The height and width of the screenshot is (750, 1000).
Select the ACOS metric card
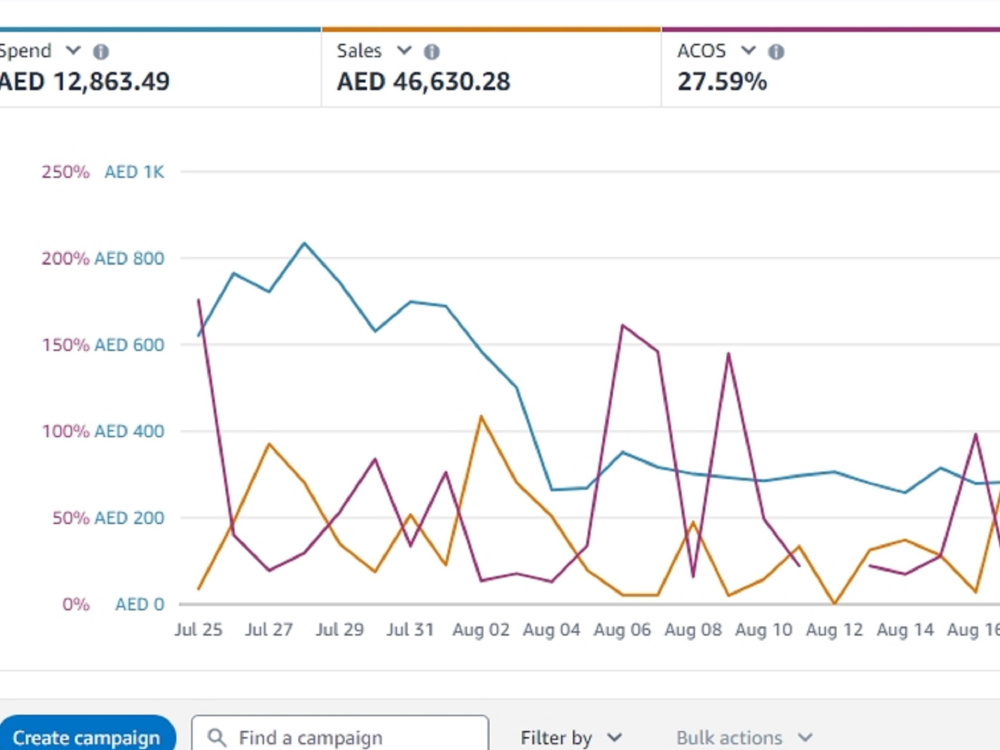pyautogui.click(x=830, y=66)
